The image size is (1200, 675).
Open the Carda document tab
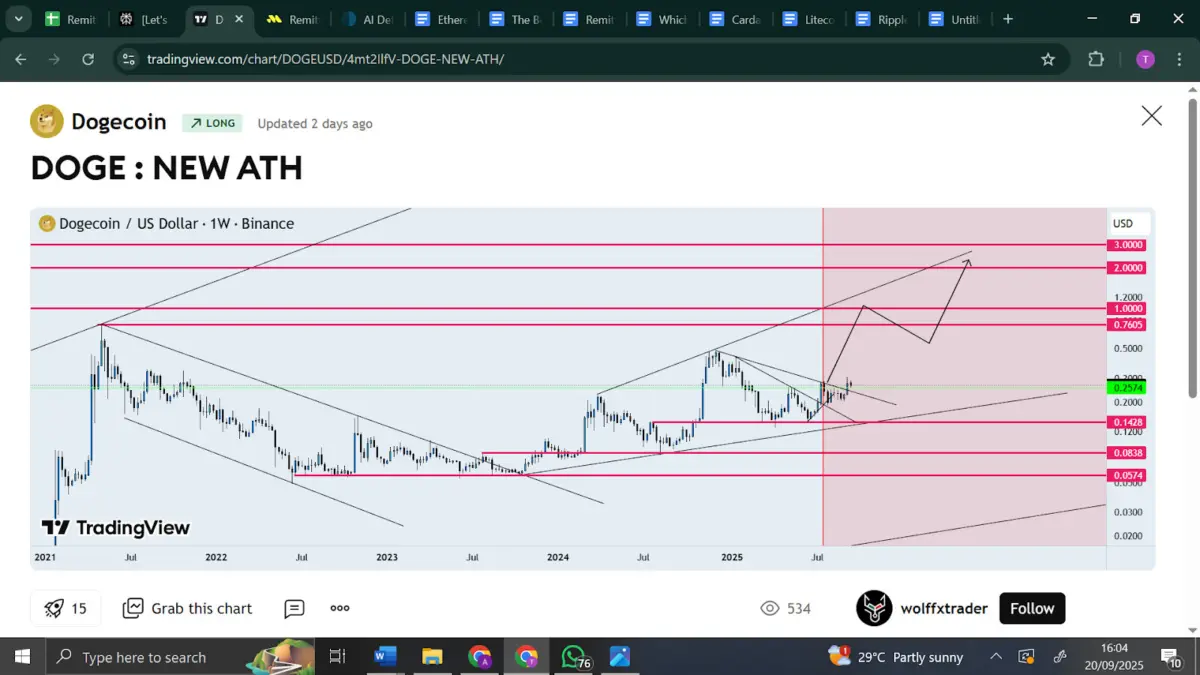(x=736, y=19)
